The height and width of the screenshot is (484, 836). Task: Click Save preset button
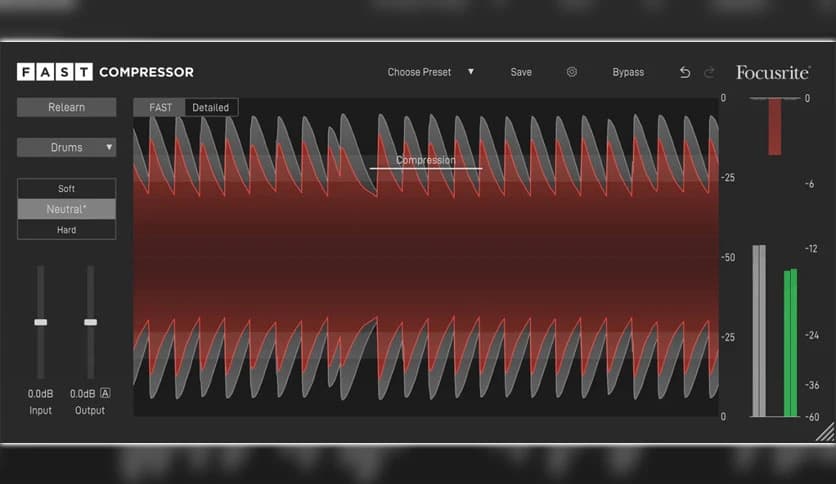[521, 72]
